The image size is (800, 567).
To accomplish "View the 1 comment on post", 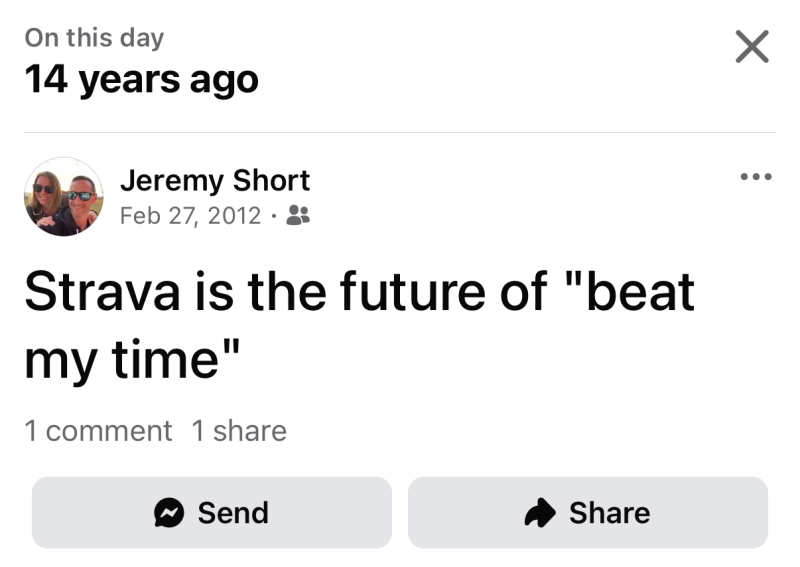I will (x=98, y=431).
